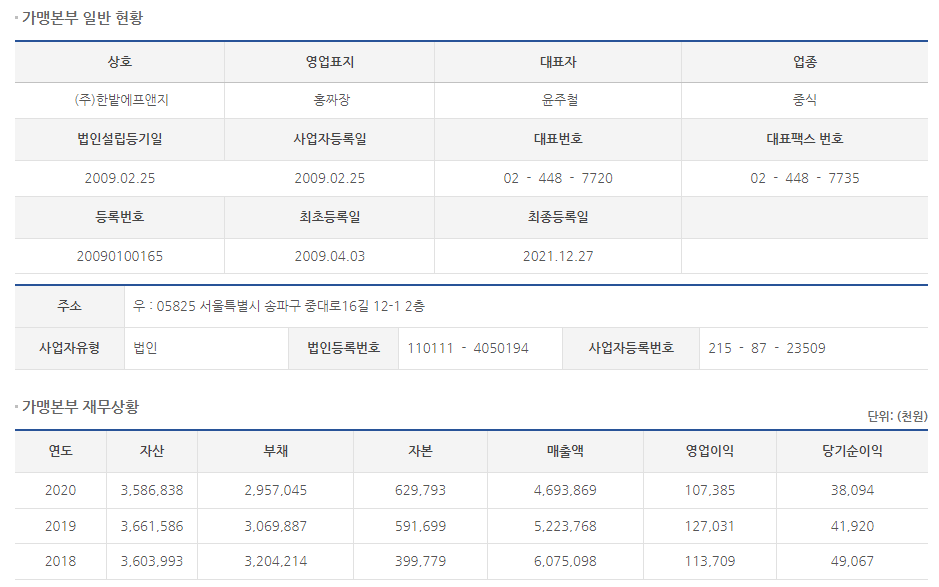Select 2020 capital value 629,793
This screenshot has height=587, width=939.
420,490
